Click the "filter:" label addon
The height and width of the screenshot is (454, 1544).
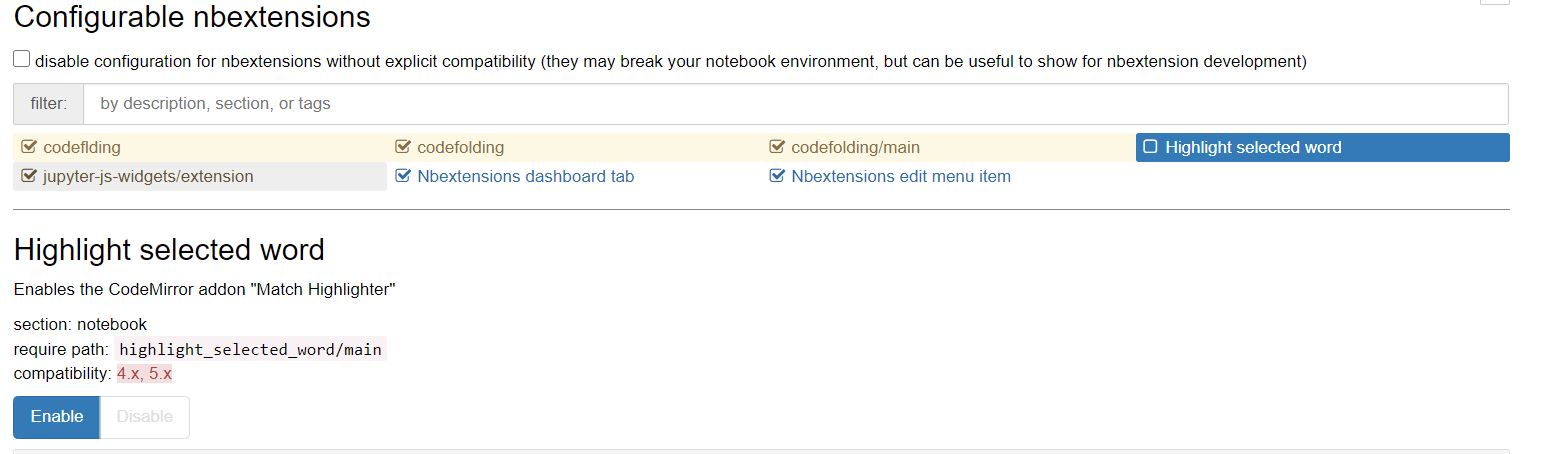[x=48, y=104]
